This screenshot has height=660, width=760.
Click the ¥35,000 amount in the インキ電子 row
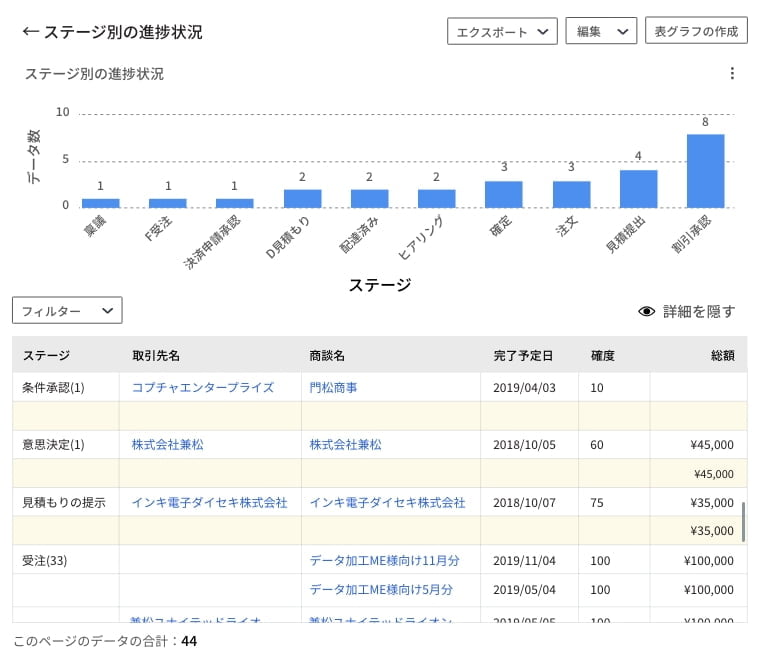(x=712, y=503)
